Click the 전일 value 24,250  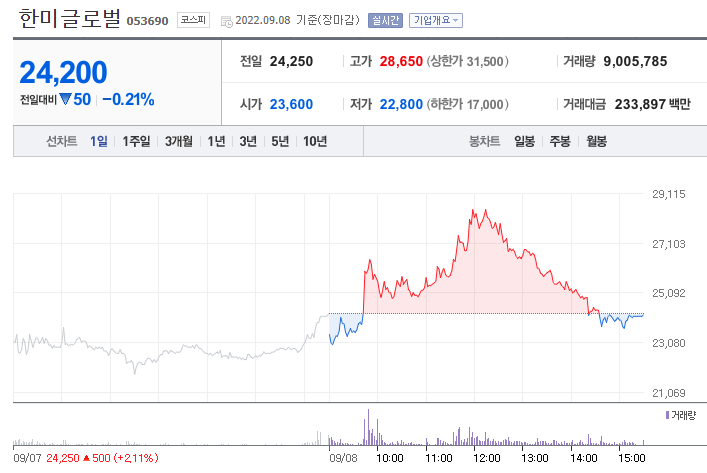click(x=291, y=61)
